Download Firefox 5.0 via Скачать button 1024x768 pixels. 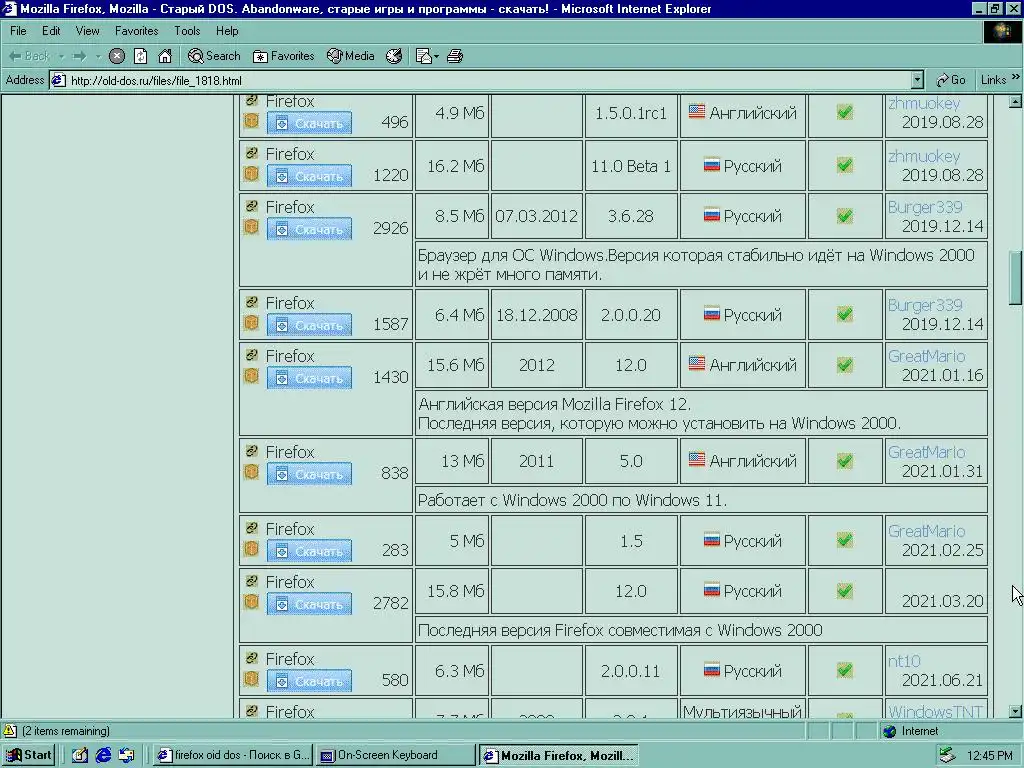click(x=310, y=474)
